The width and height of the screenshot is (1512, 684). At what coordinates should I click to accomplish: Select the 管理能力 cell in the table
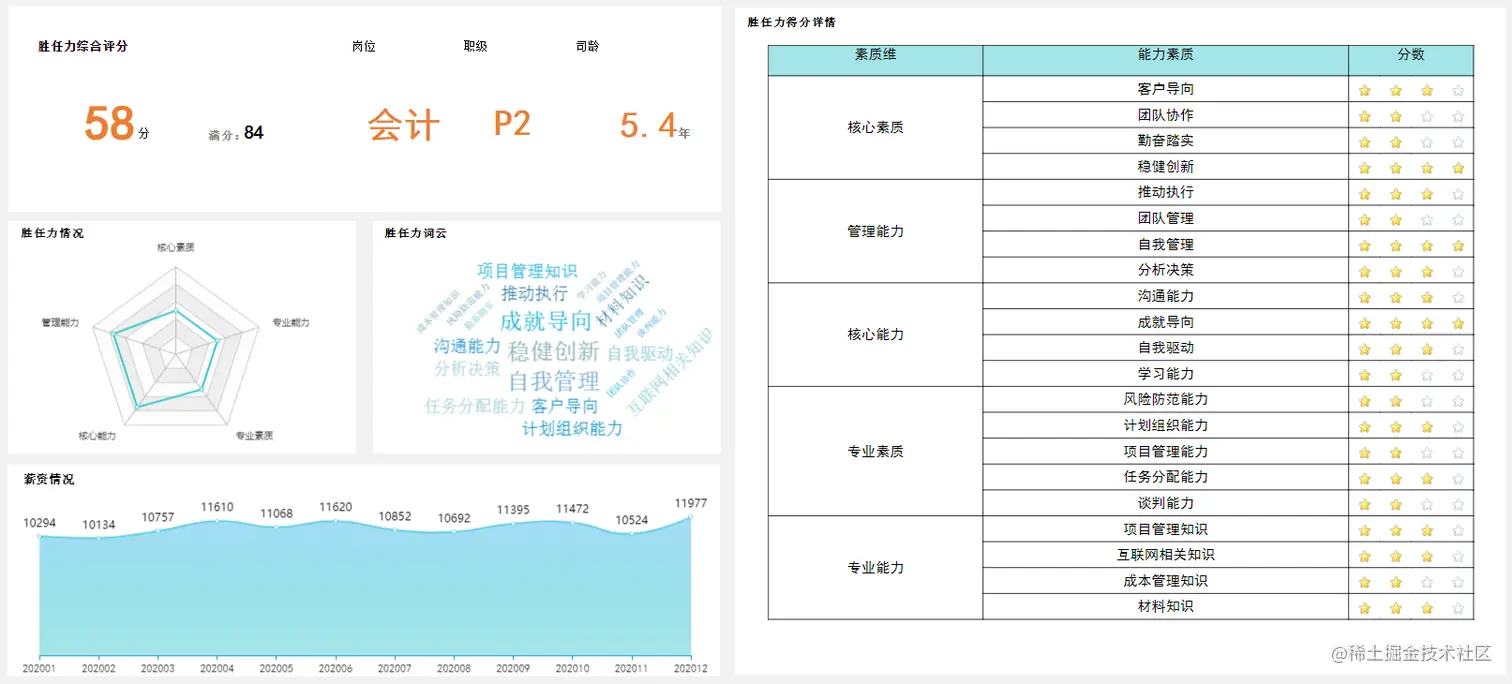pyautogui.click(x=875, y=231)
